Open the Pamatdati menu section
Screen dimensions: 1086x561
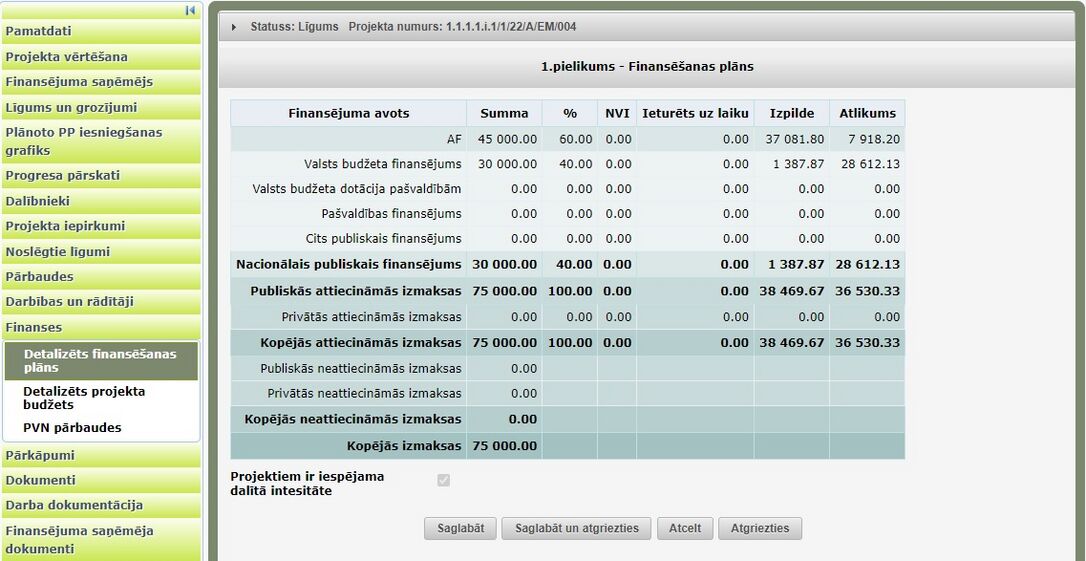100,31
